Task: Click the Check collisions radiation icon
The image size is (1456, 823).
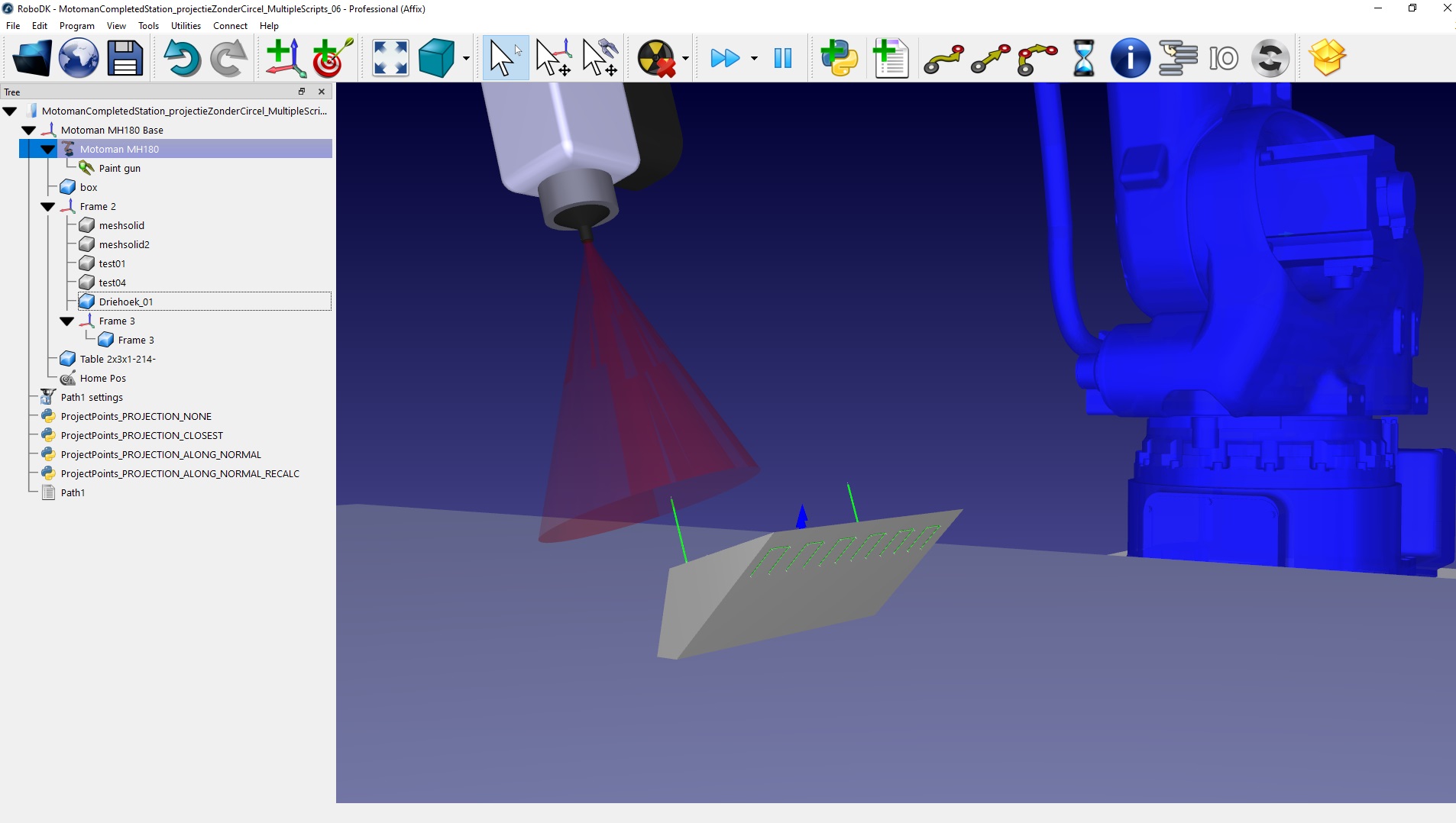Action: 656,58
